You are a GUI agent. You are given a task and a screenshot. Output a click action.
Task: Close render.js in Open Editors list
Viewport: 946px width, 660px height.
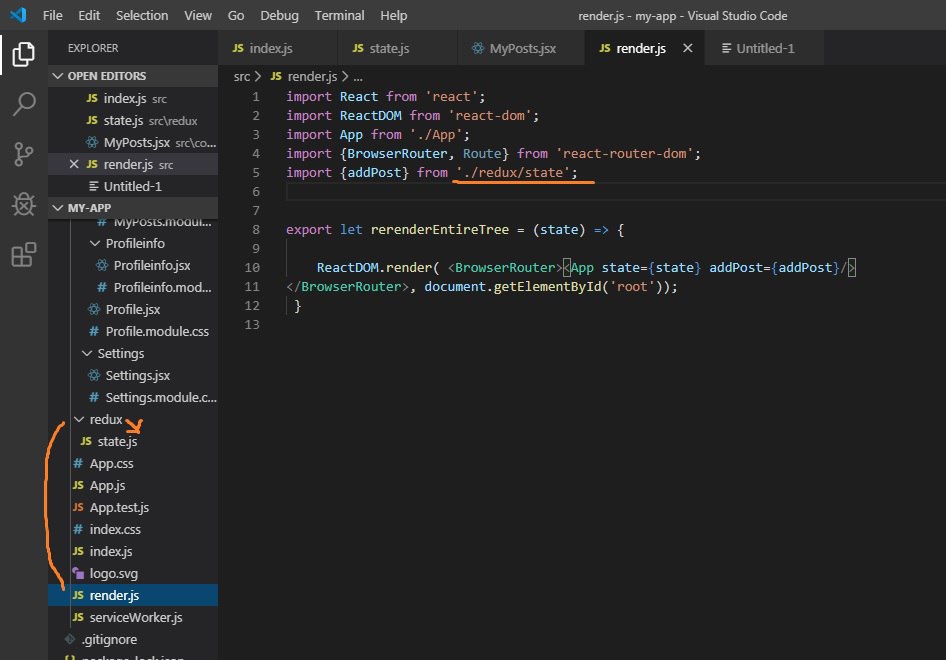[74, 164]
